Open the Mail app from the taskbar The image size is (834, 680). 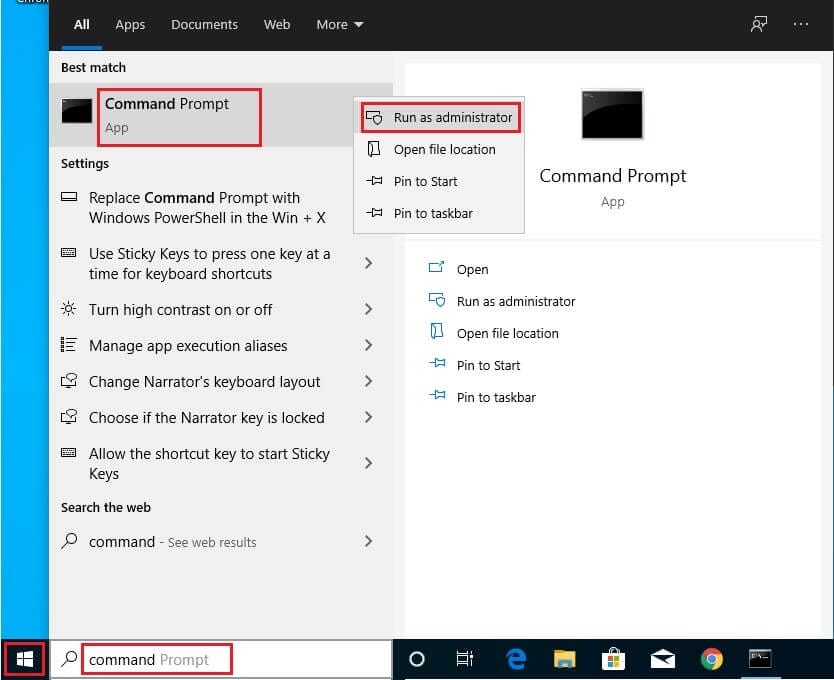pos(662,659)
